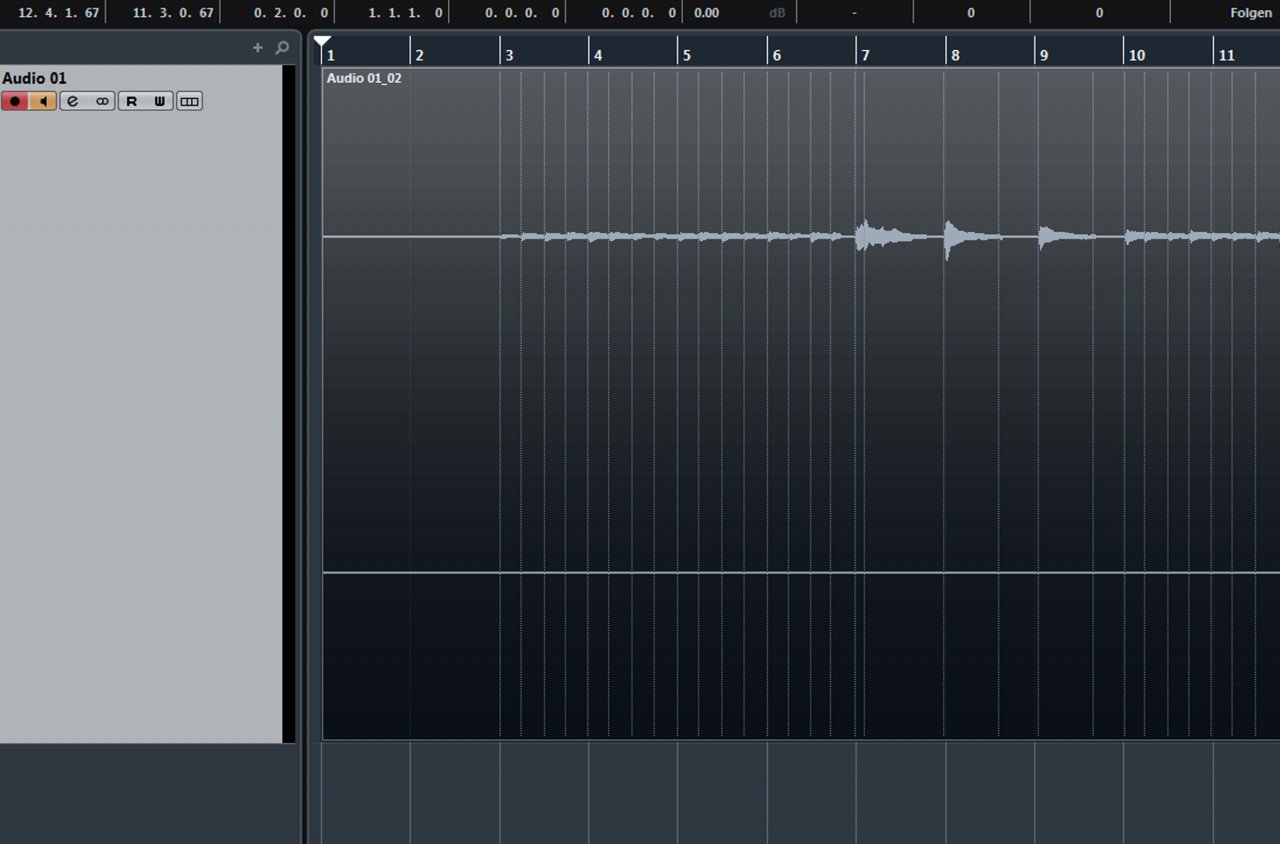Click the info line value '11. 3. 0. 67'
Viewport: 1280px width, 844px height.
coord(173,13)
